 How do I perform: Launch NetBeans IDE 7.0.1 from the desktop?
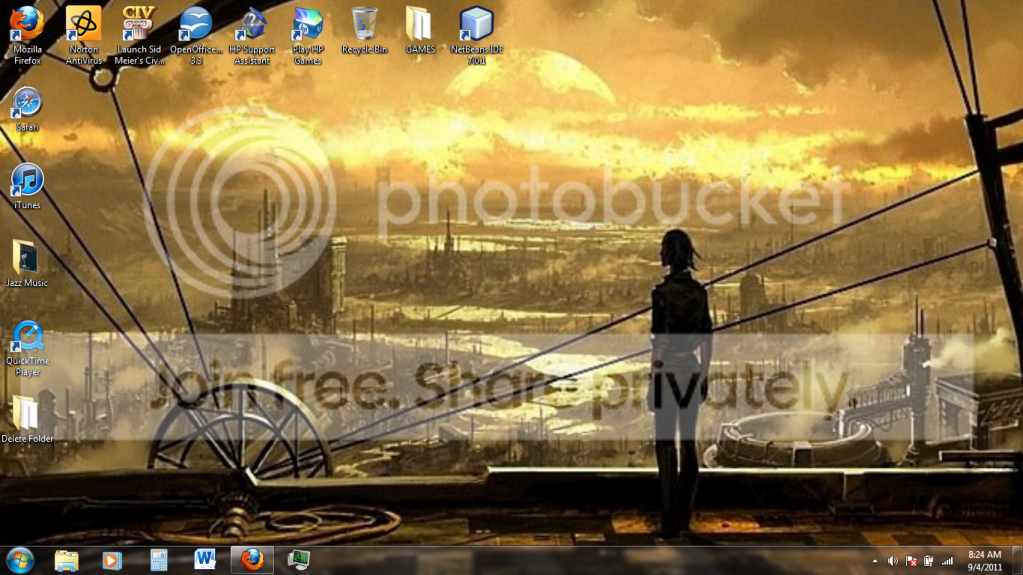coord(476,35)
